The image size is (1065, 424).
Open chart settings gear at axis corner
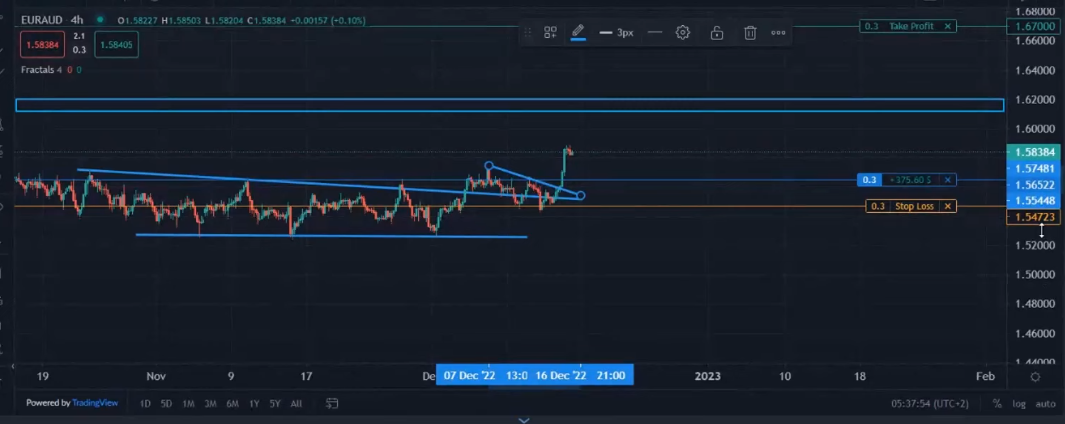(x=1035, y=376)
